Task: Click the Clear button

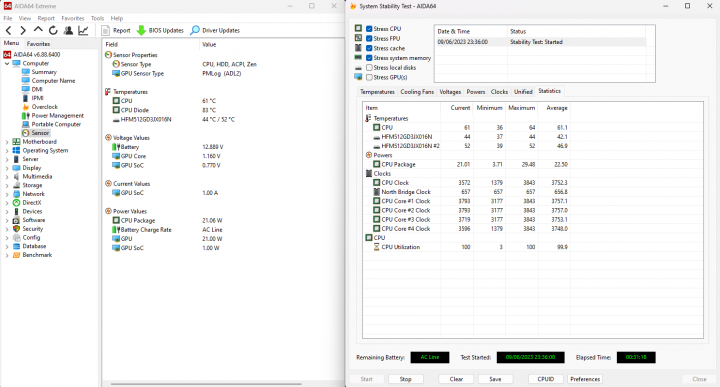Action: pos(456,379)
